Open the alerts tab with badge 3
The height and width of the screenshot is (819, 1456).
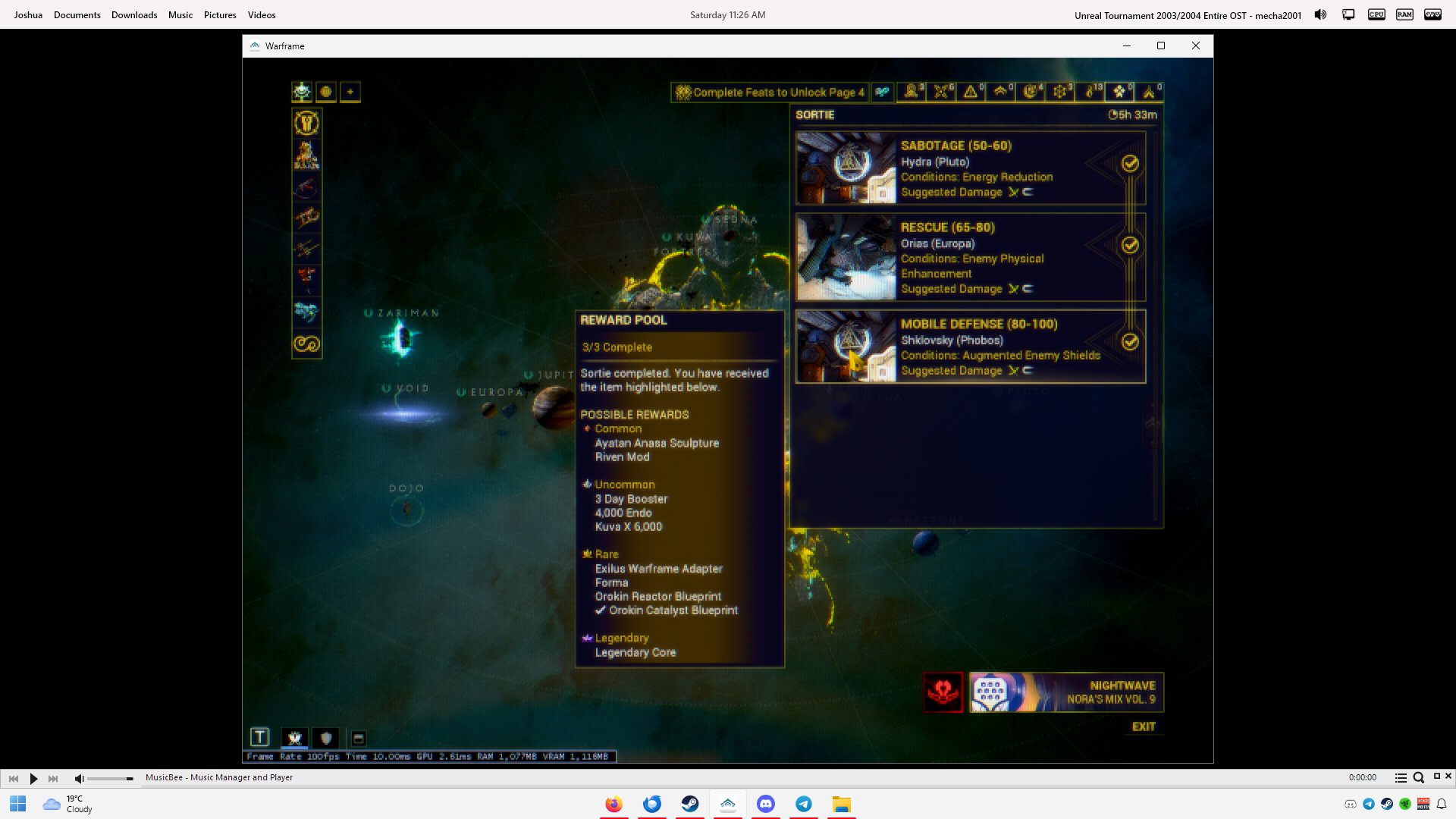pyautogui.click(x=911, y=92)
